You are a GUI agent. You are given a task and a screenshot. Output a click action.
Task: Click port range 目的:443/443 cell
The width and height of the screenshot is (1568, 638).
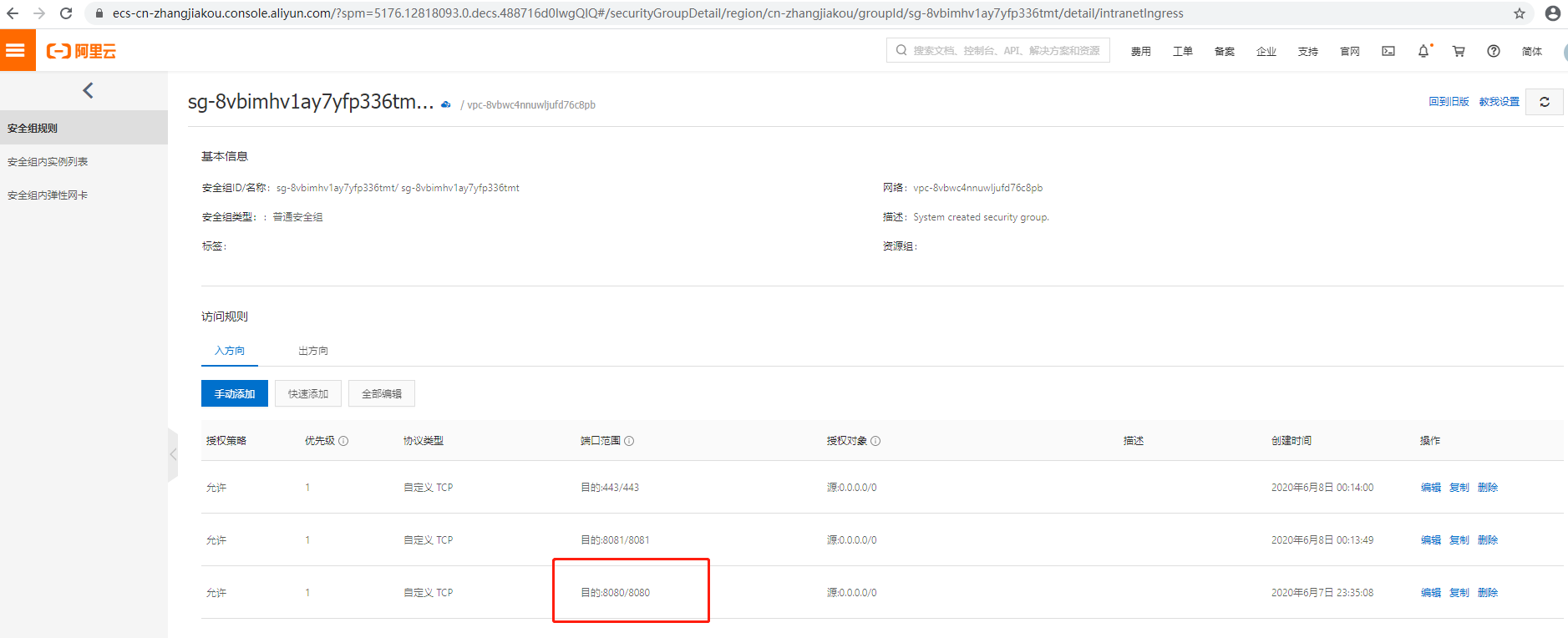tap(610, 488)
